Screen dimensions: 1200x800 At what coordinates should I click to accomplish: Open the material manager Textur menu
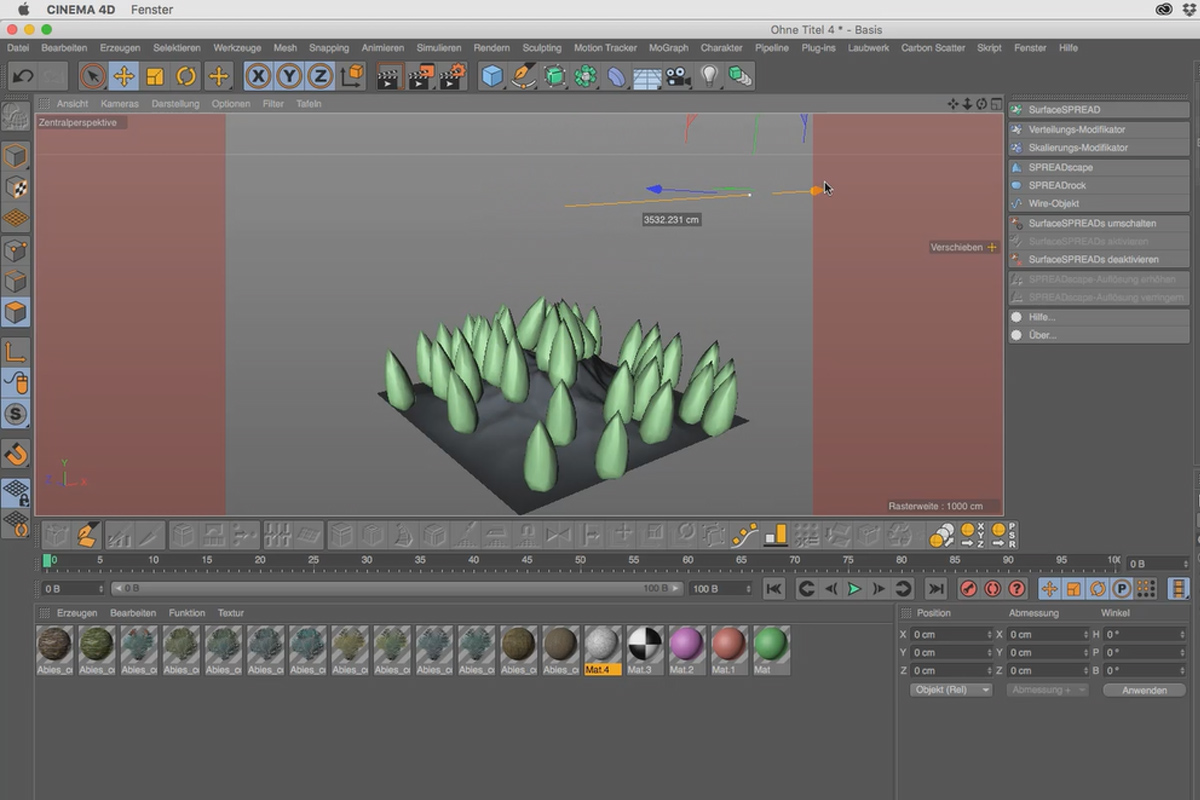pyautogui.click(x=231, y=613)
